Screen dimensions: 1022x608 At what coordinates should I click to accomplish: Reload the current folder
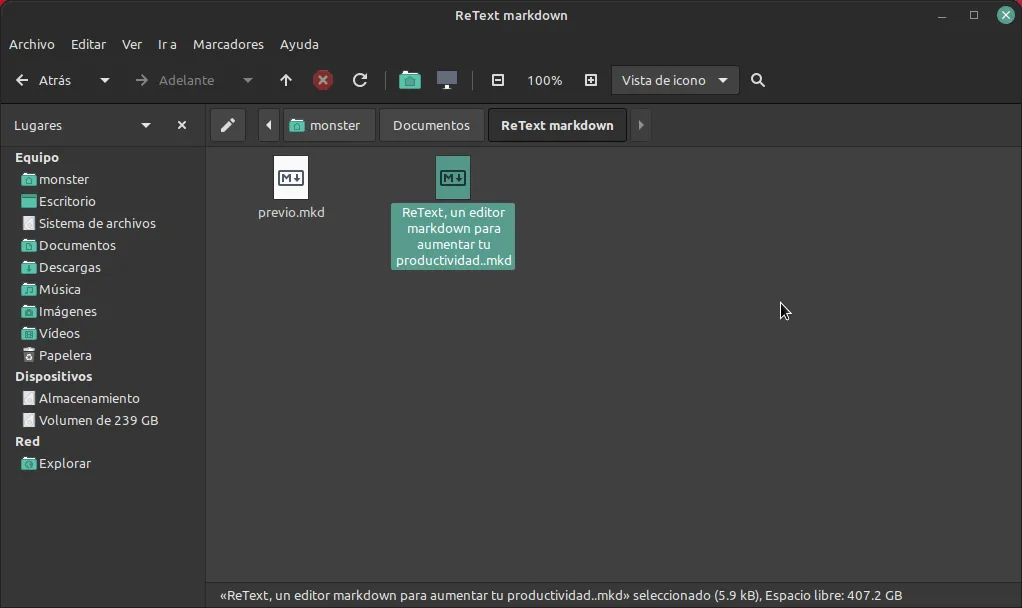360,80
